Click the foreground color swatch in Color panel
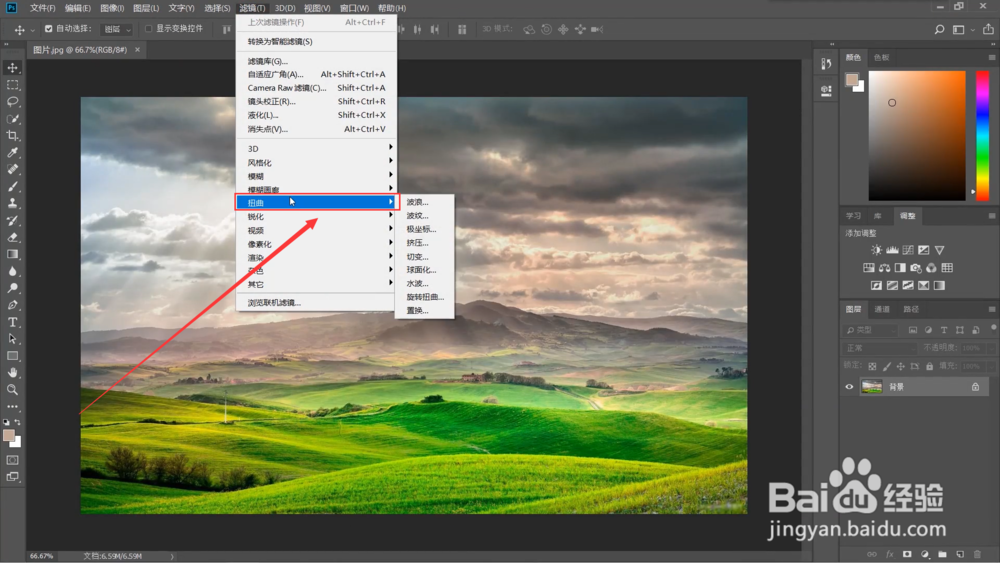 [x=851, y=79]
